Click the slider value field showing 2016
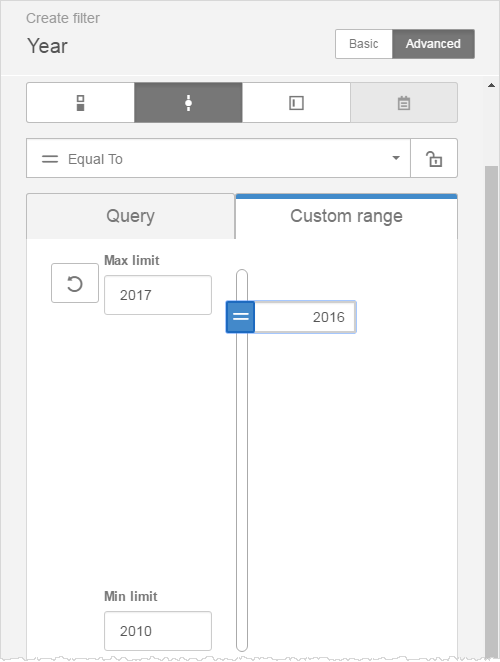 tap(305, 317)
